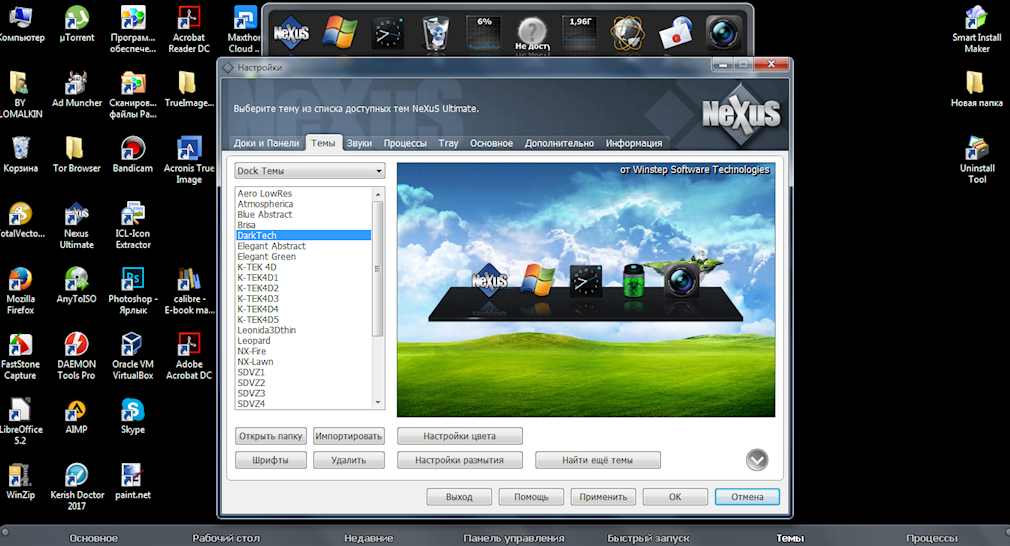Open Uninstall Tool desktop icon

coord(977,160)
